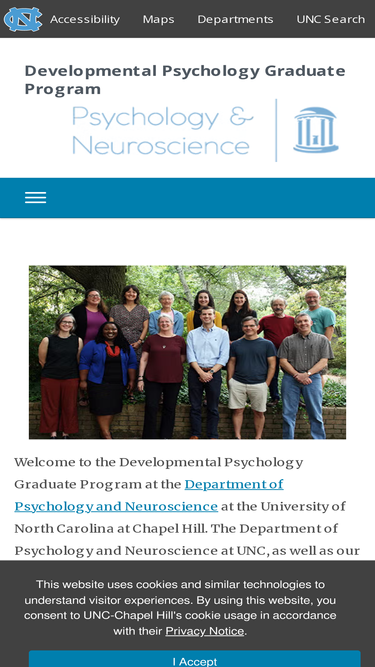Open the hamburger navigation menu

(x=35, y=198)
